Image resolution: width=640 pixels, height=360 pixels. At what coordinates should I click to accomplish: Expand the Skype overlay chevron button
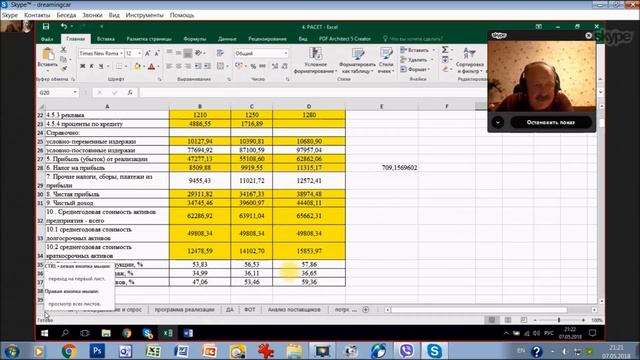click(498, 122)
